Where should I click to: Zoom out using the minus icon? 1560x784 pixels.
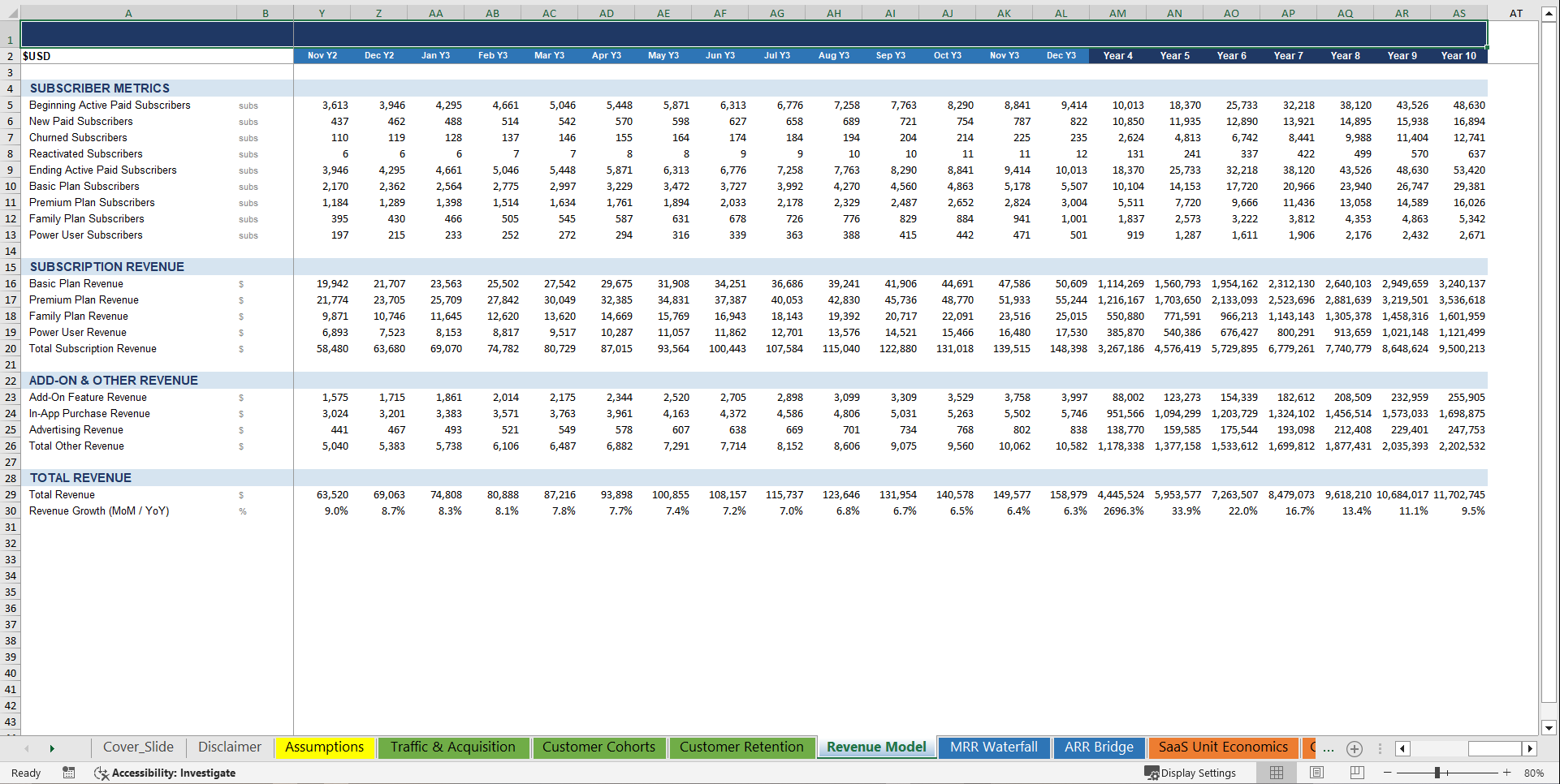[1385, 773]
